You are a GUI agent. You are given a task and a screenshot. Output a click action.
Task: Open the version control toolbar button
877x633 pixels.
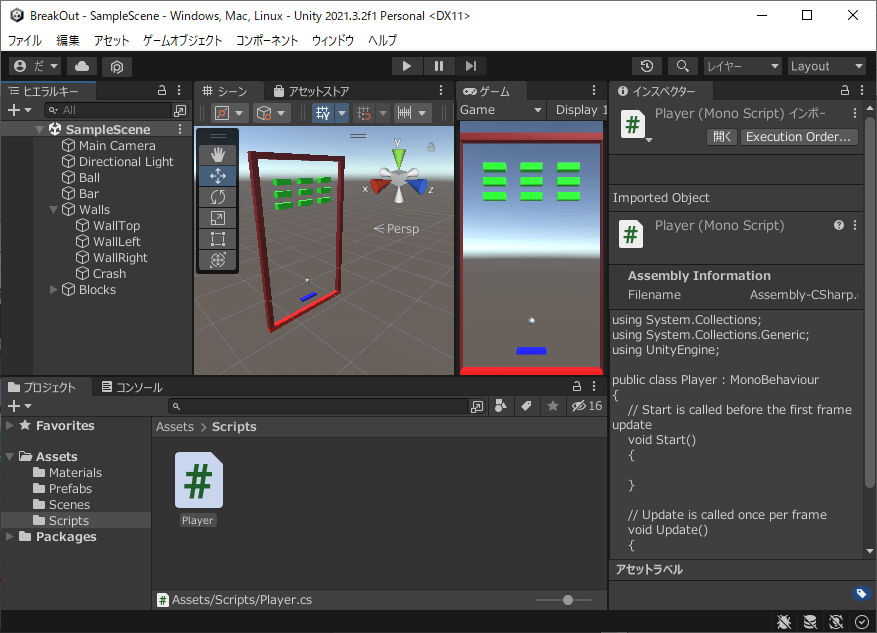point(116,67)
